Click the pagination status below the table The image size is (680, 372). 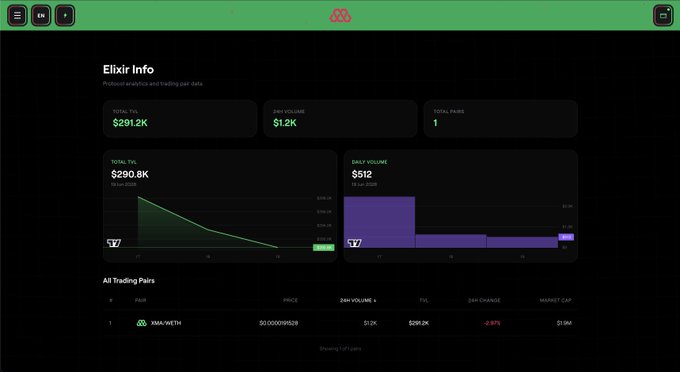(x=340, y=349)
